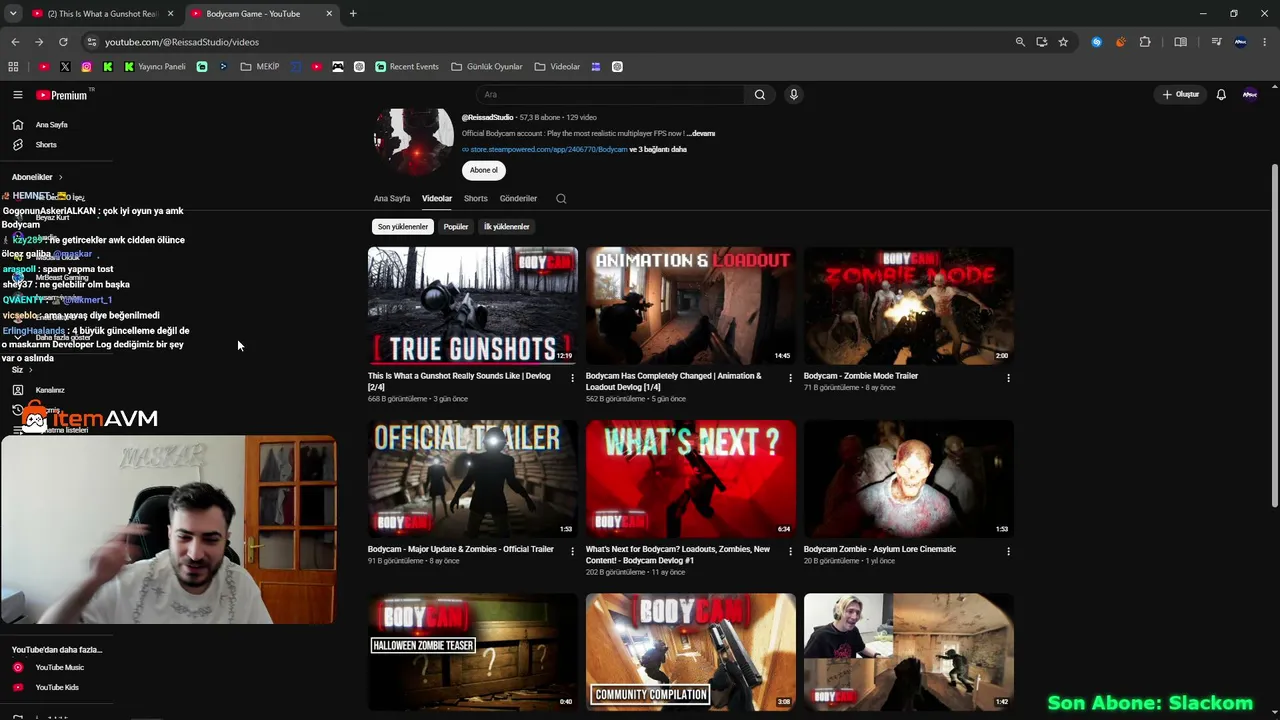The width and height of the screenshot is (1280, 720).
Task: Open the Instagram bookmark
Action: point(87,67)
